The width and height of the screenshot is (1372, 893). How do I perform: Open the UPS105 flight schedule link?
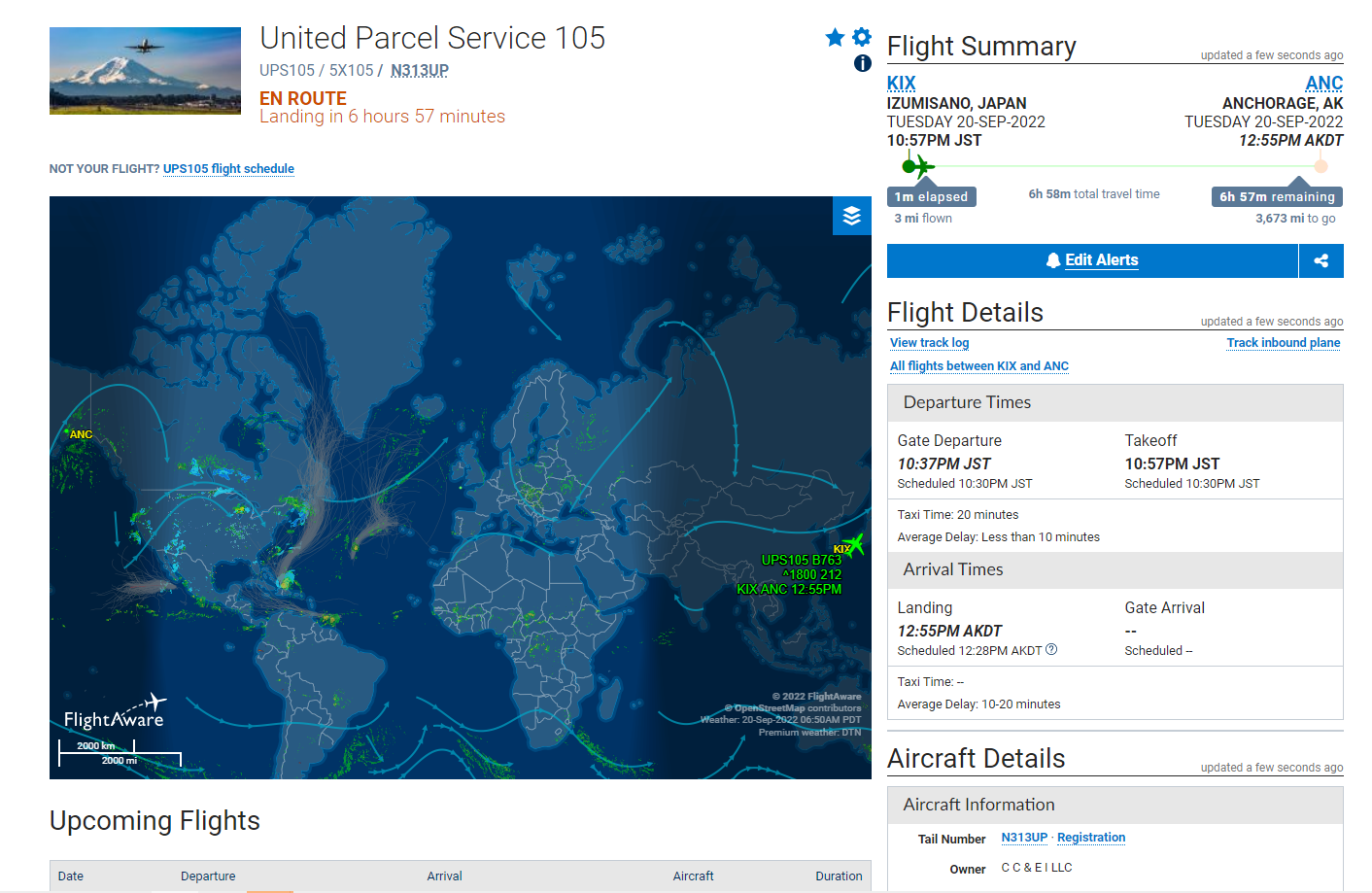click(x=228, y=169)
